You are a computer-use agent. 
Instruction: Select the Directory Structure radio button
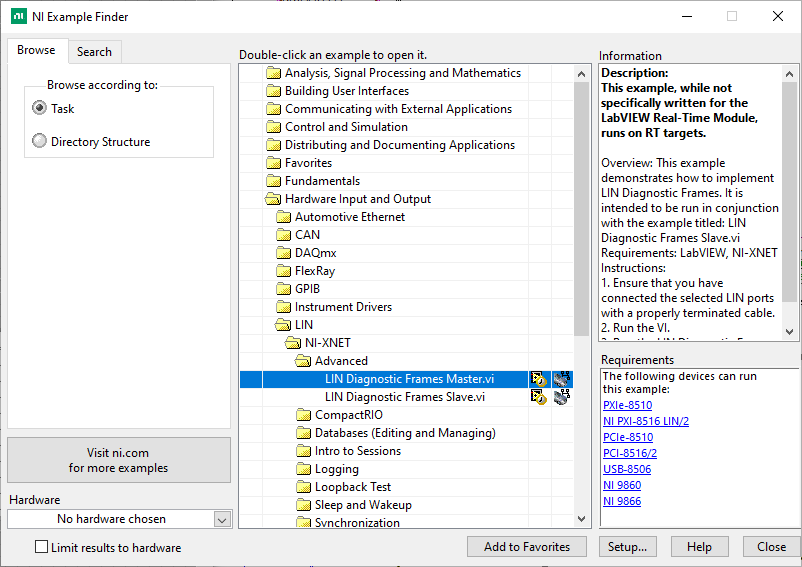tap(39, 141)
